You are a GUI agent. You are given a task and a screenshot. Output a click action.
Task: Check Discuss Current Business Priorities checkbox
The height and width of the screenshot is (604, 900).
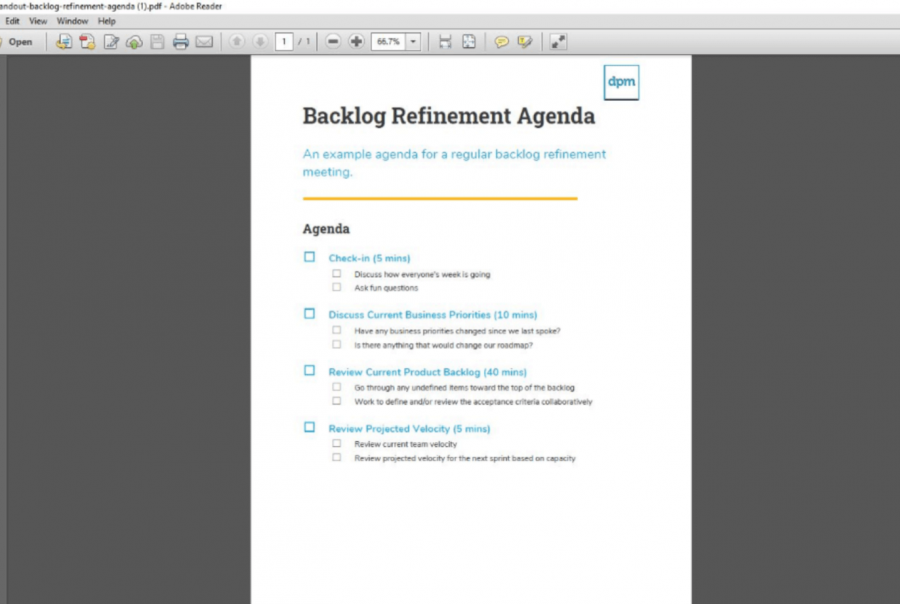(309, 314)
